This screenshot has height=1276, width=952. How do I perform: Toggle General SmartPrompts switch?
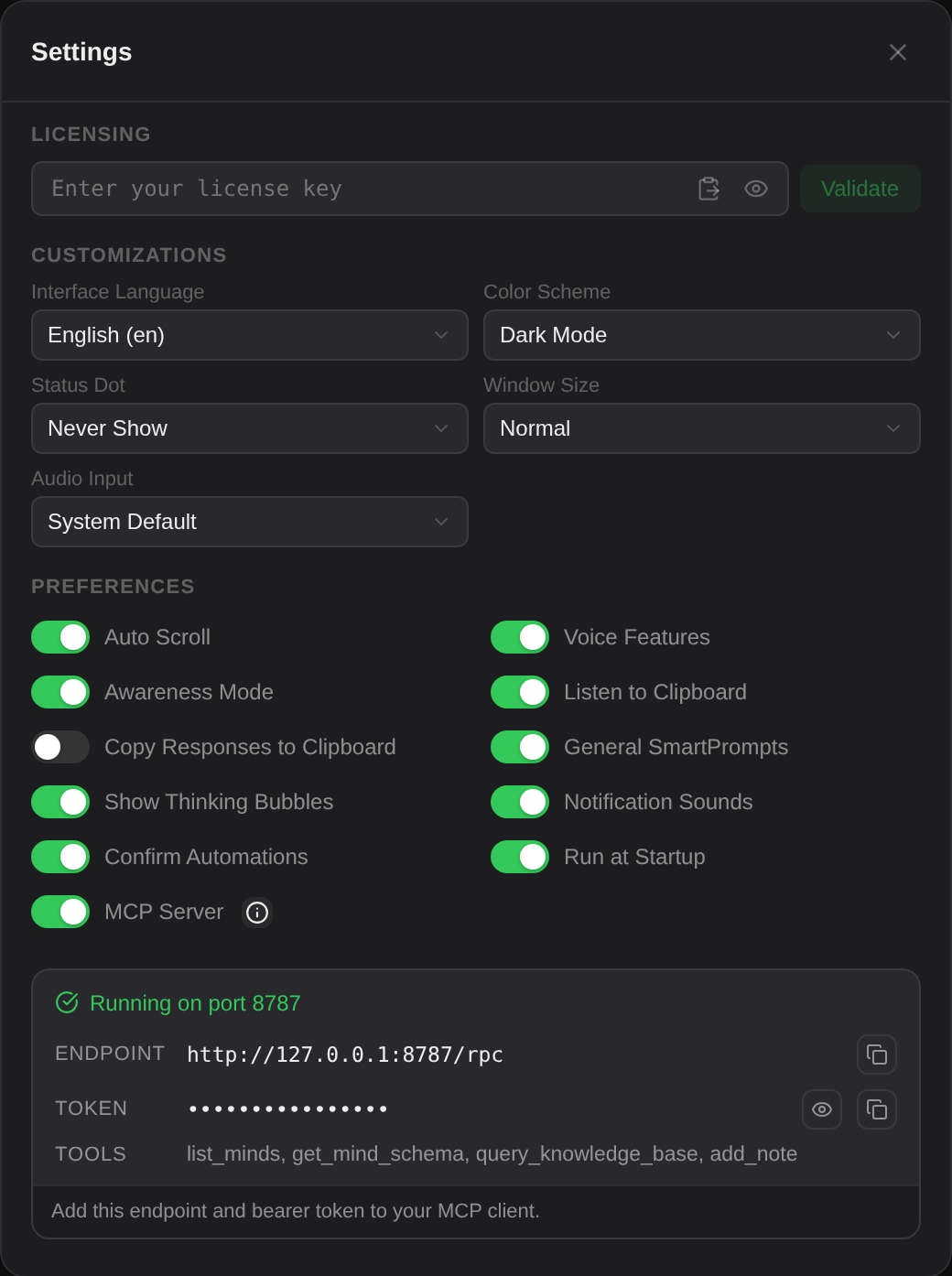pyautogui.click(x=520, y=747)
